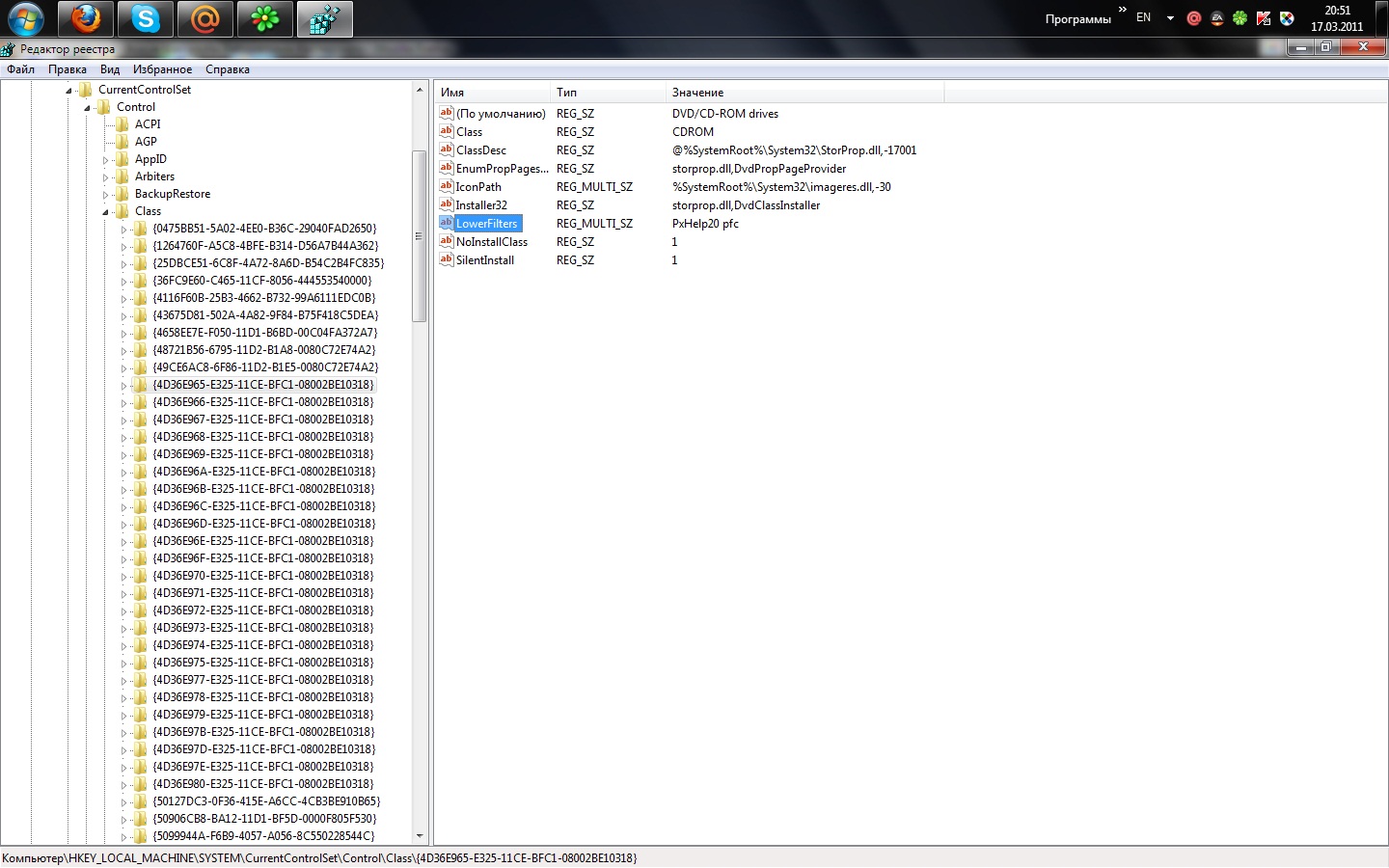Expand the {50127DC3-0F36-415E-A6CC-4CB3BE910B65} key
This screenshot has height=868, width=1389.
tap(123, 802)
